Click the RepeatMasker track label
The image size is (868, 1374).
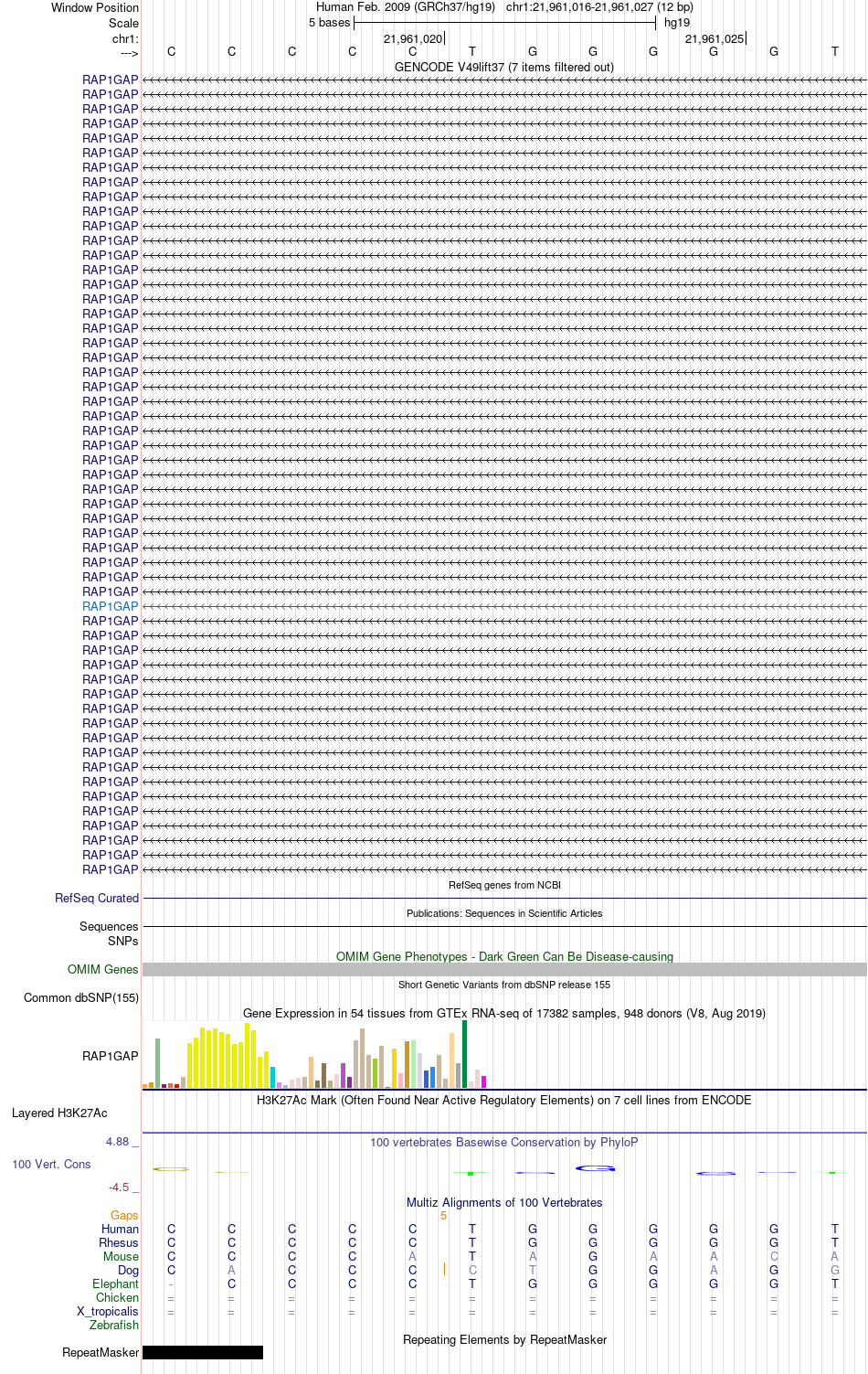[x=101, y=1352]
